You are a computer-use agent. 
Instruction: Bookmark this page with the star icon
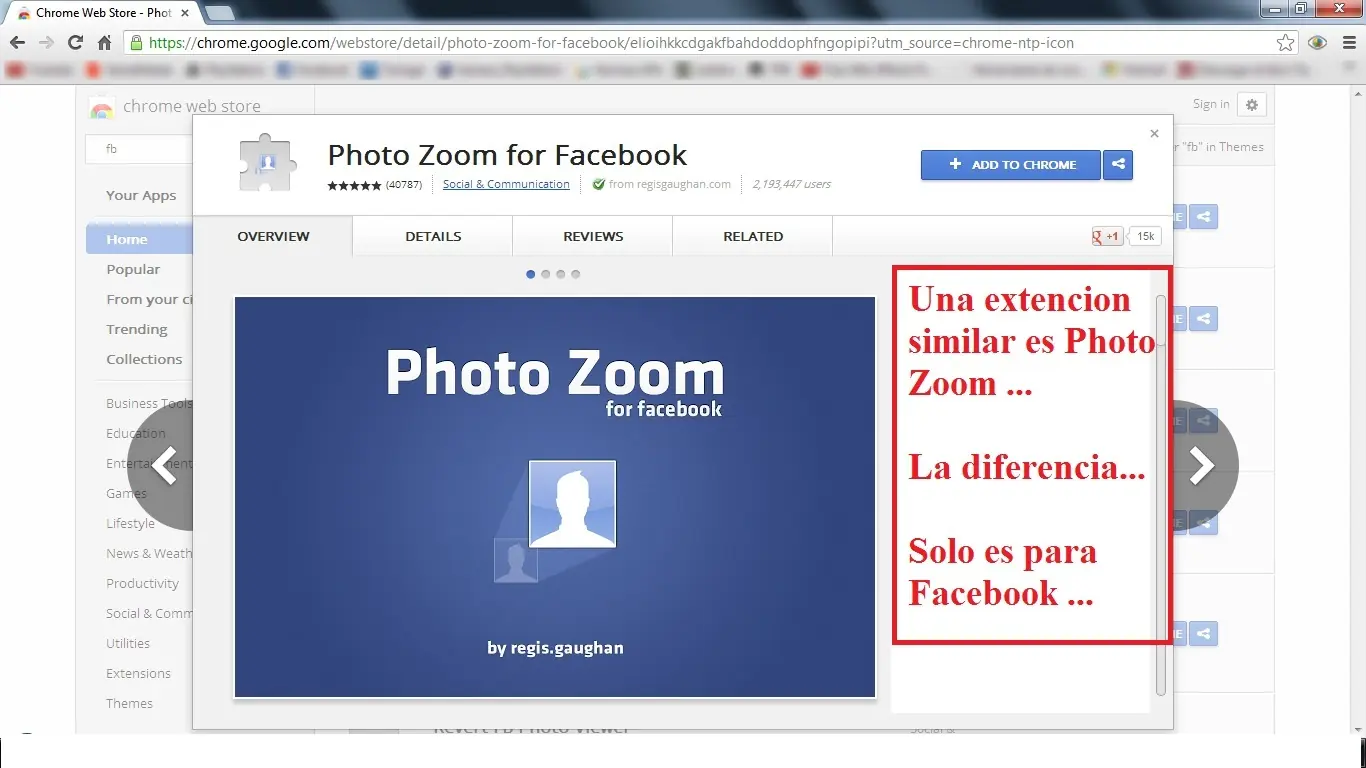coord(1286,43)
